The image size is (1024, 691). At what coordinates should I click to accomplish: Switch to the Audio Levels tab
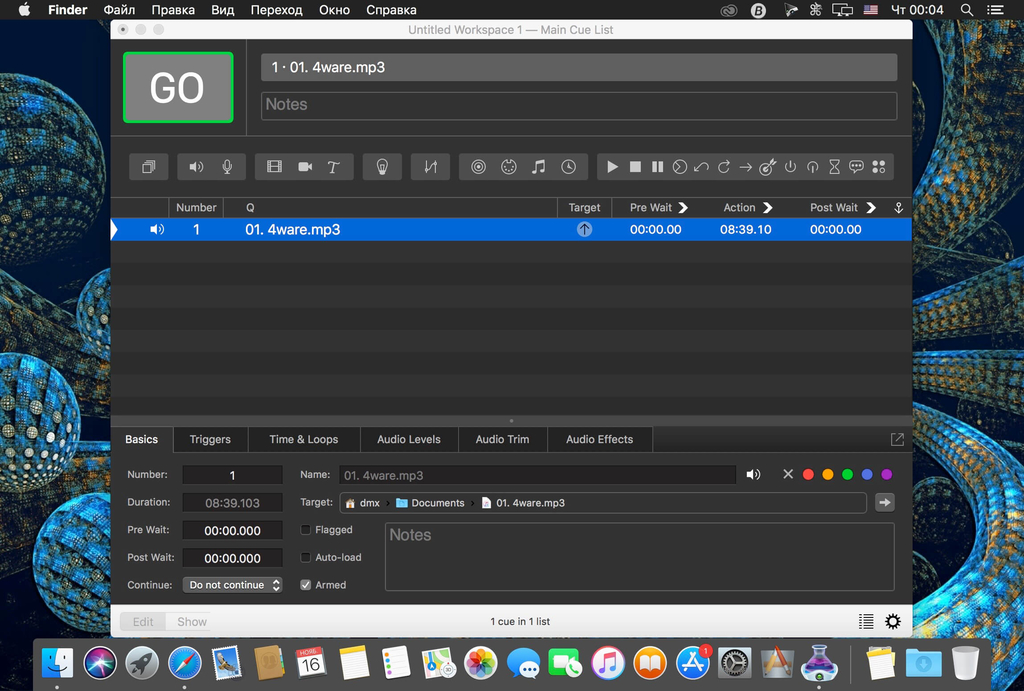coord(408,439)
